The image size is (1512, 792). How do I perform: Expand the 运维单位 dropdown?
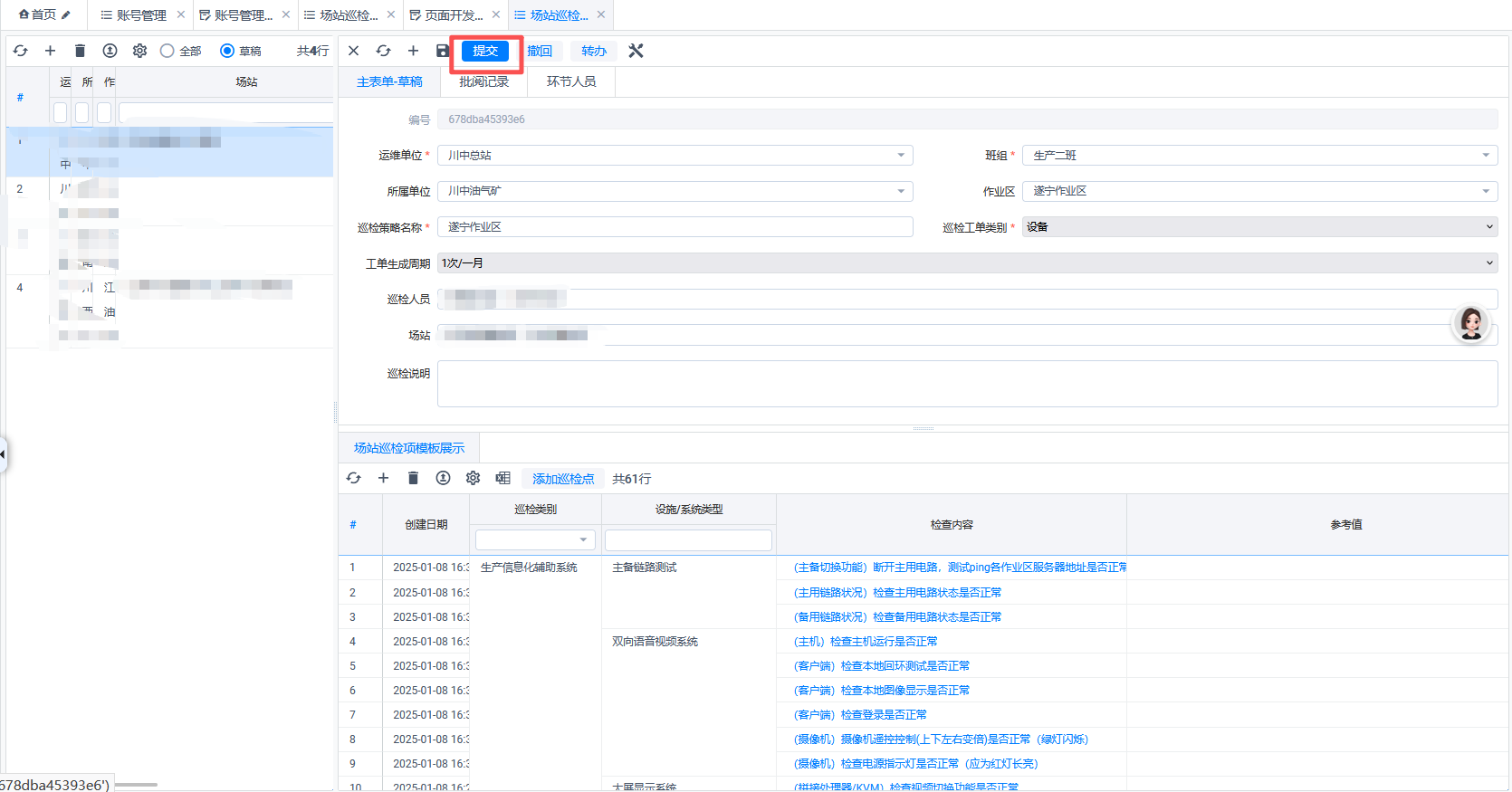[x=900, y=156]
